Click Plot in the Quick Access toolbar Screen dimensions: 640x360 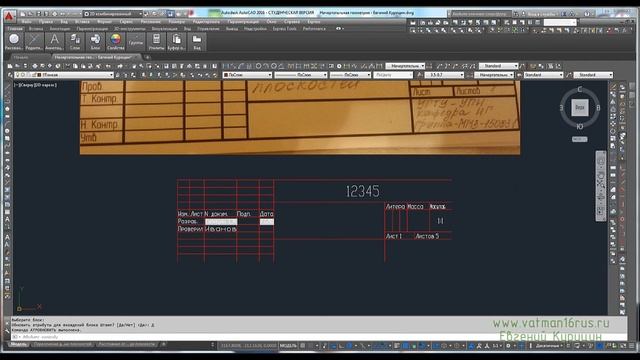pos(54,14)
